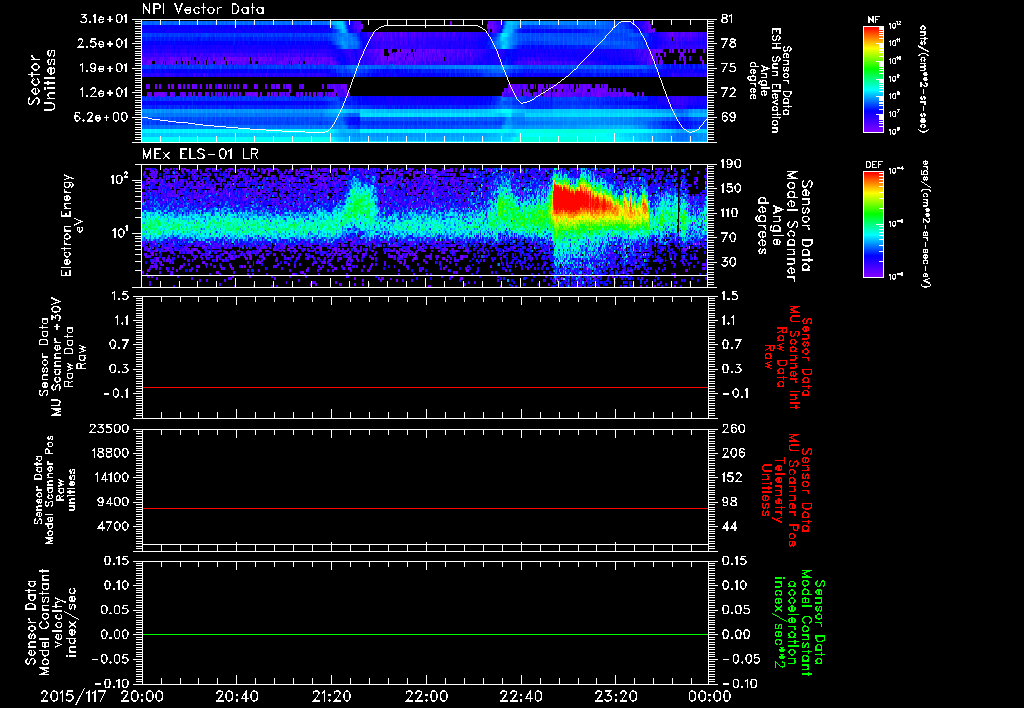The image size is (1024, 708).
Task: Click the 3.1e+01 sector tick value
Action: (x=105, y=19)
